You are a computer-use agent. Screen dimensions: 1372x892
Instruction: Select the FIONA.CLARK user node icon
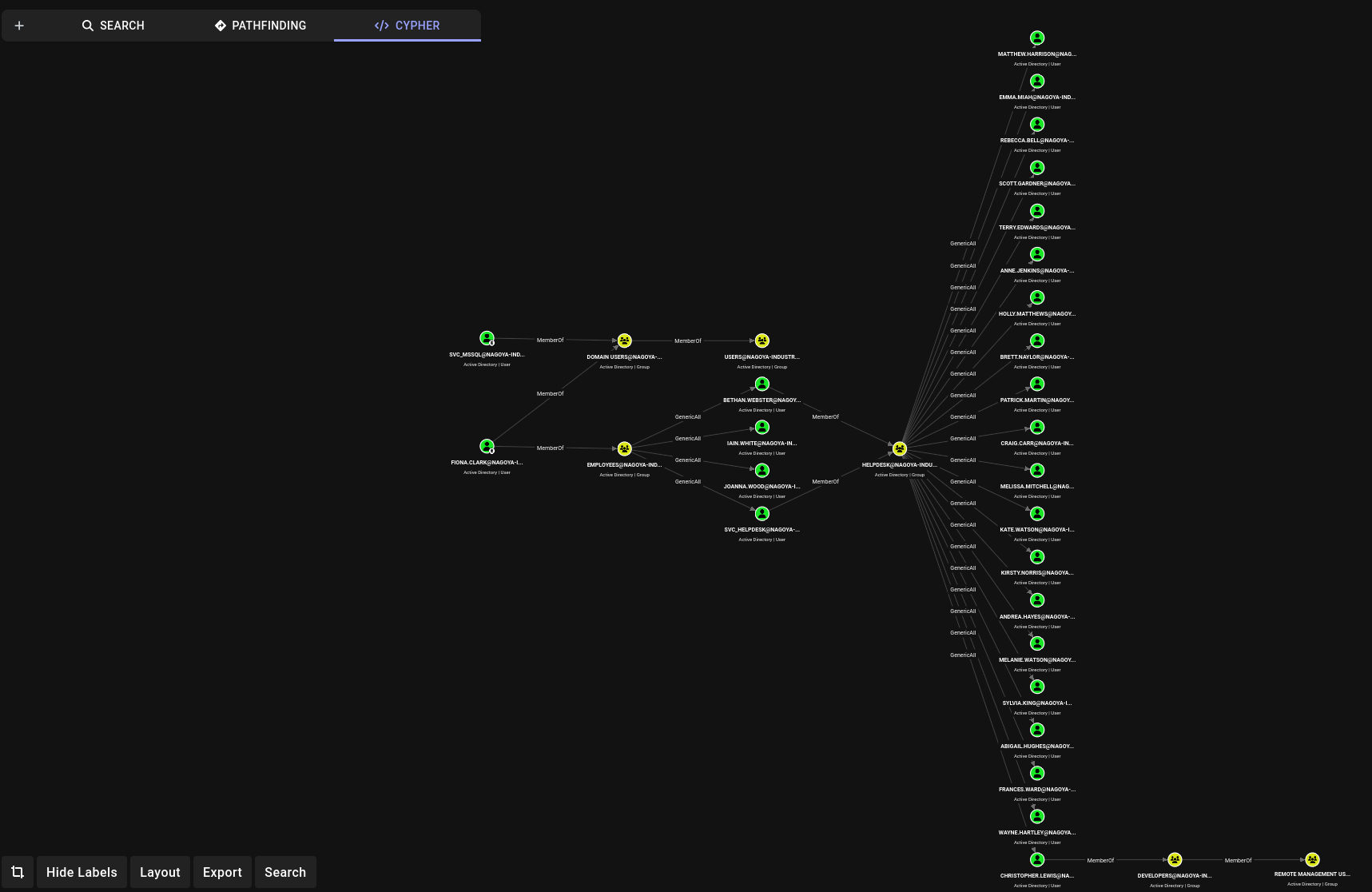coord(487,446)
